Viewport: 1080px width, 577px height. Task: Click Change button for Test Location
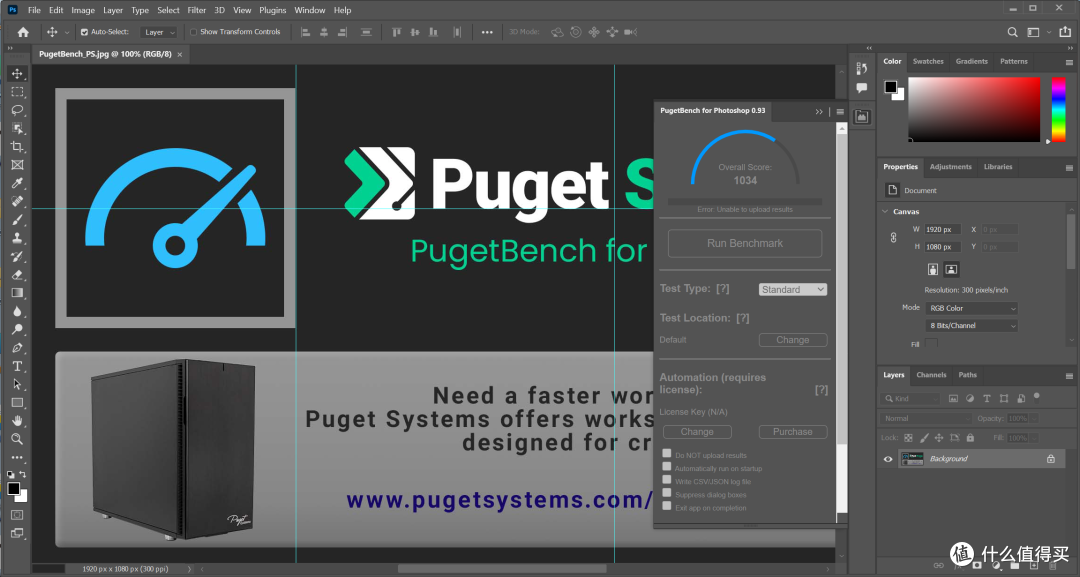tap(793, 340)
